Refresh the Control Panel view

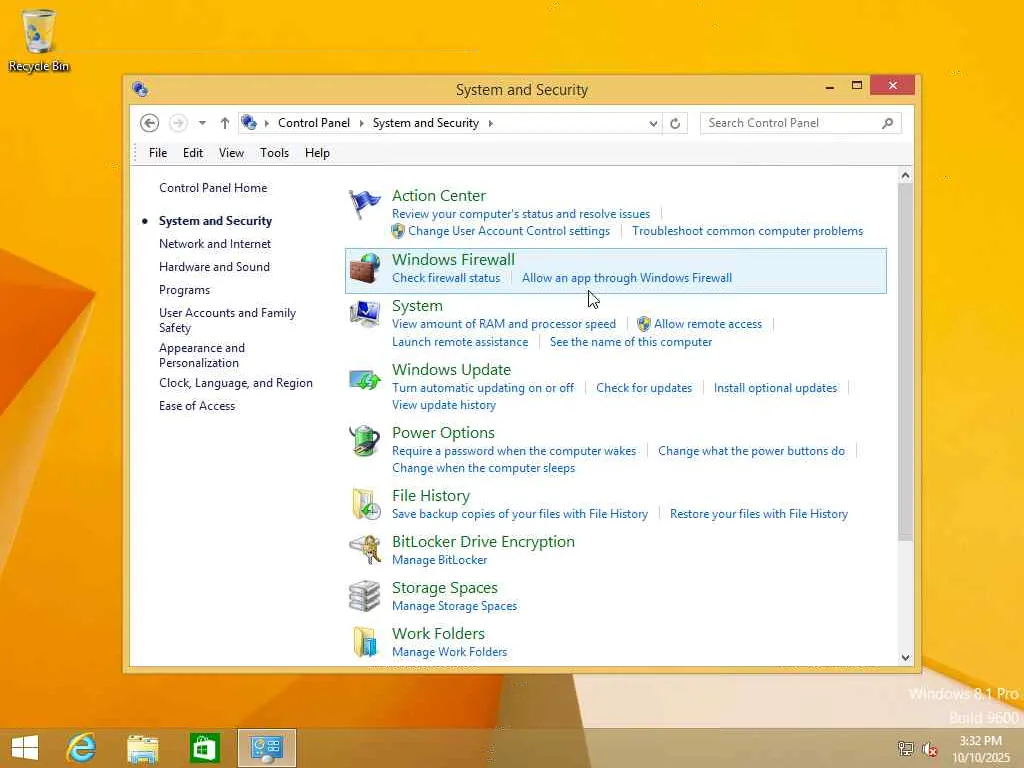point(675,123)
